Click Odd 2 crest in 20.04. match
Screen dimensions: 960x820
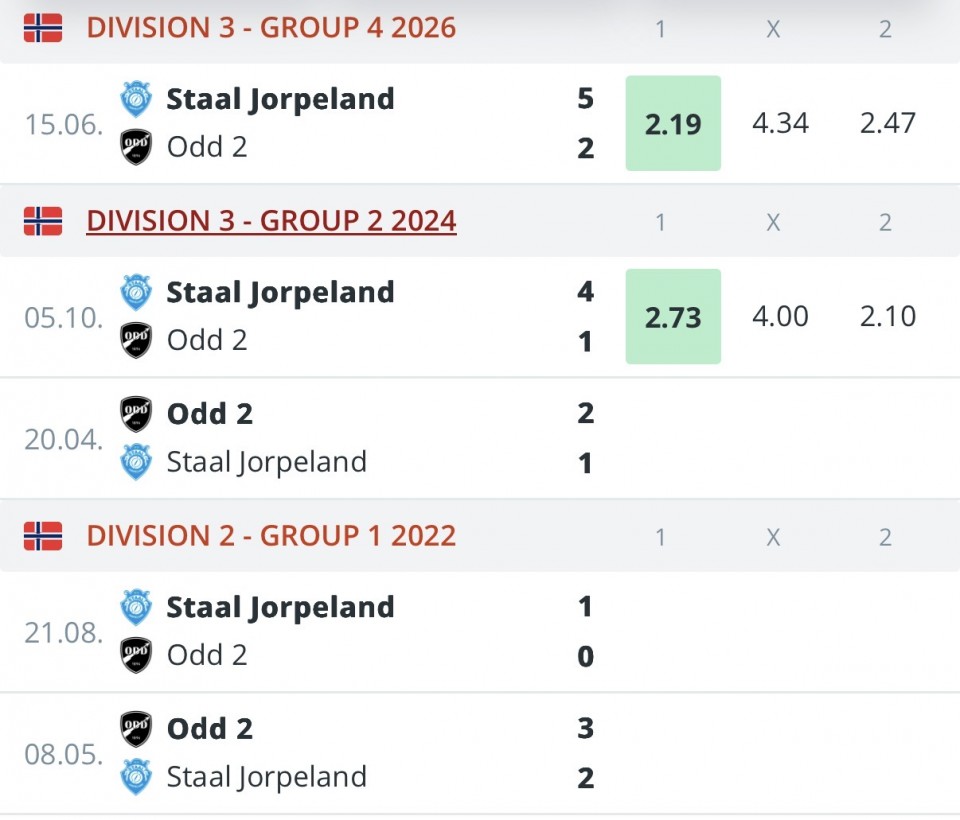coord(136,414)
